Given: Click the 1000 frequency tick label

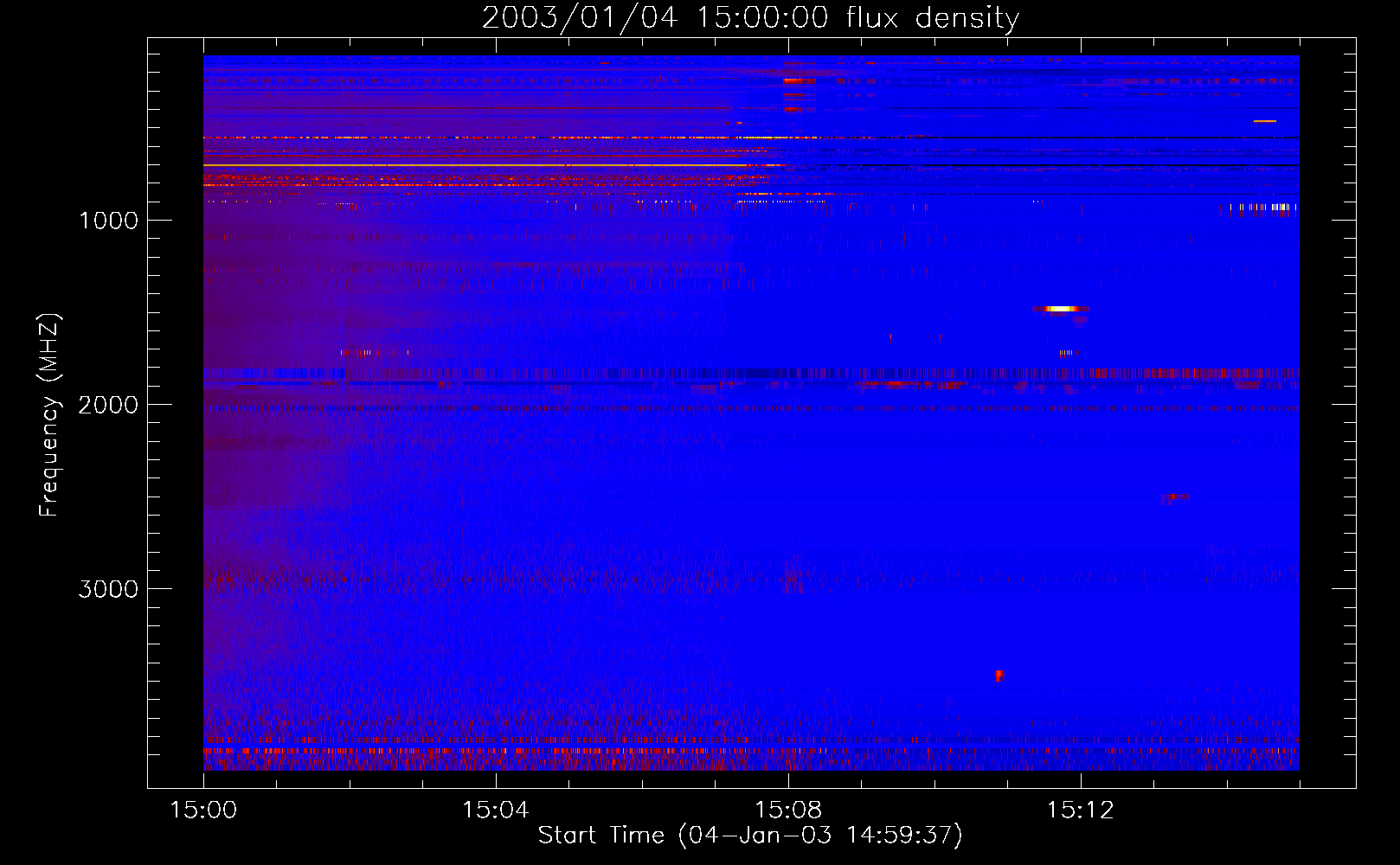Looking at the screenshot, I should point(108,220).
